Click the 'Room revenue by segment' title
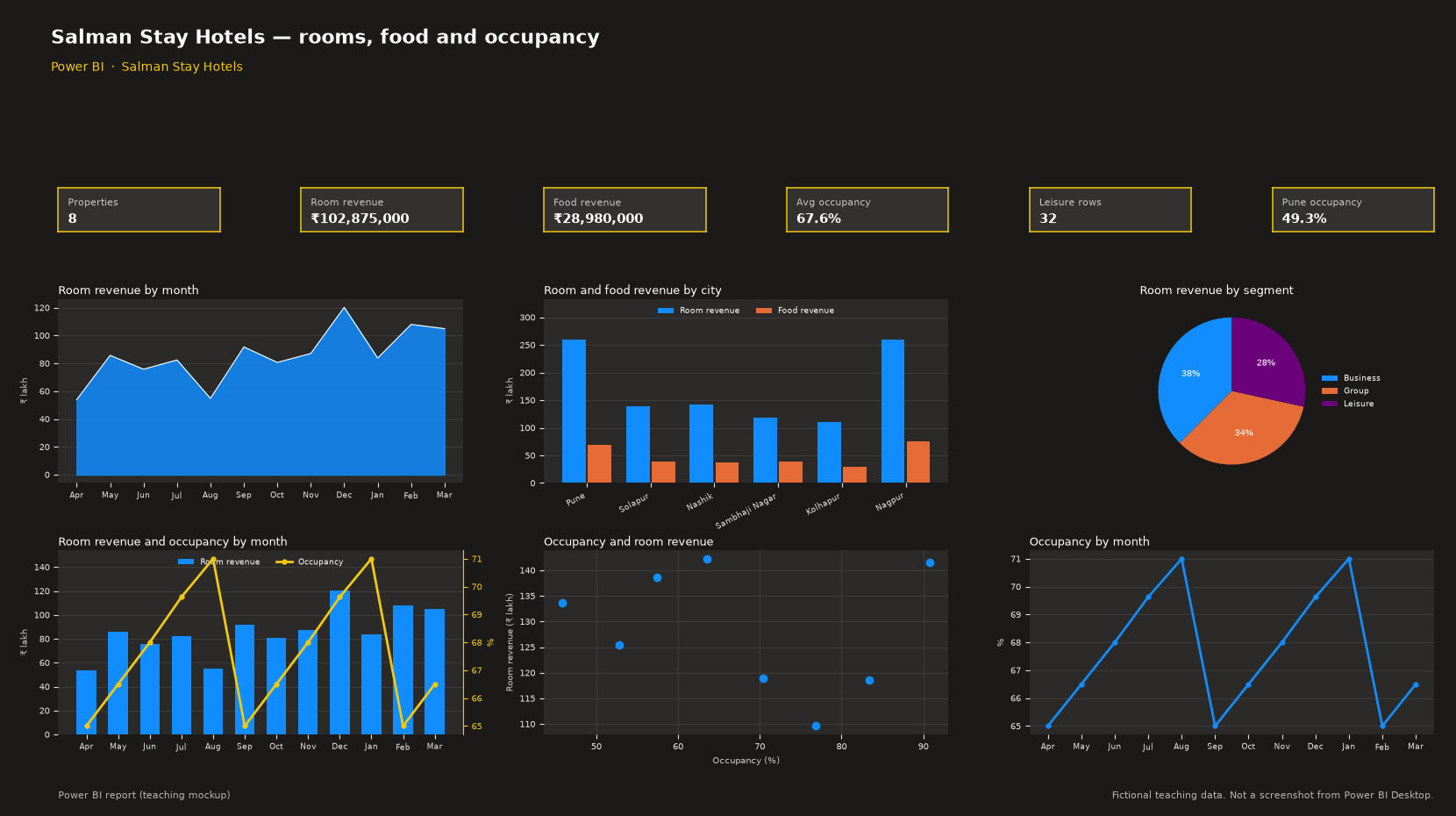This screenshot has width=1456, height=816. click(x=1217, y=290)
